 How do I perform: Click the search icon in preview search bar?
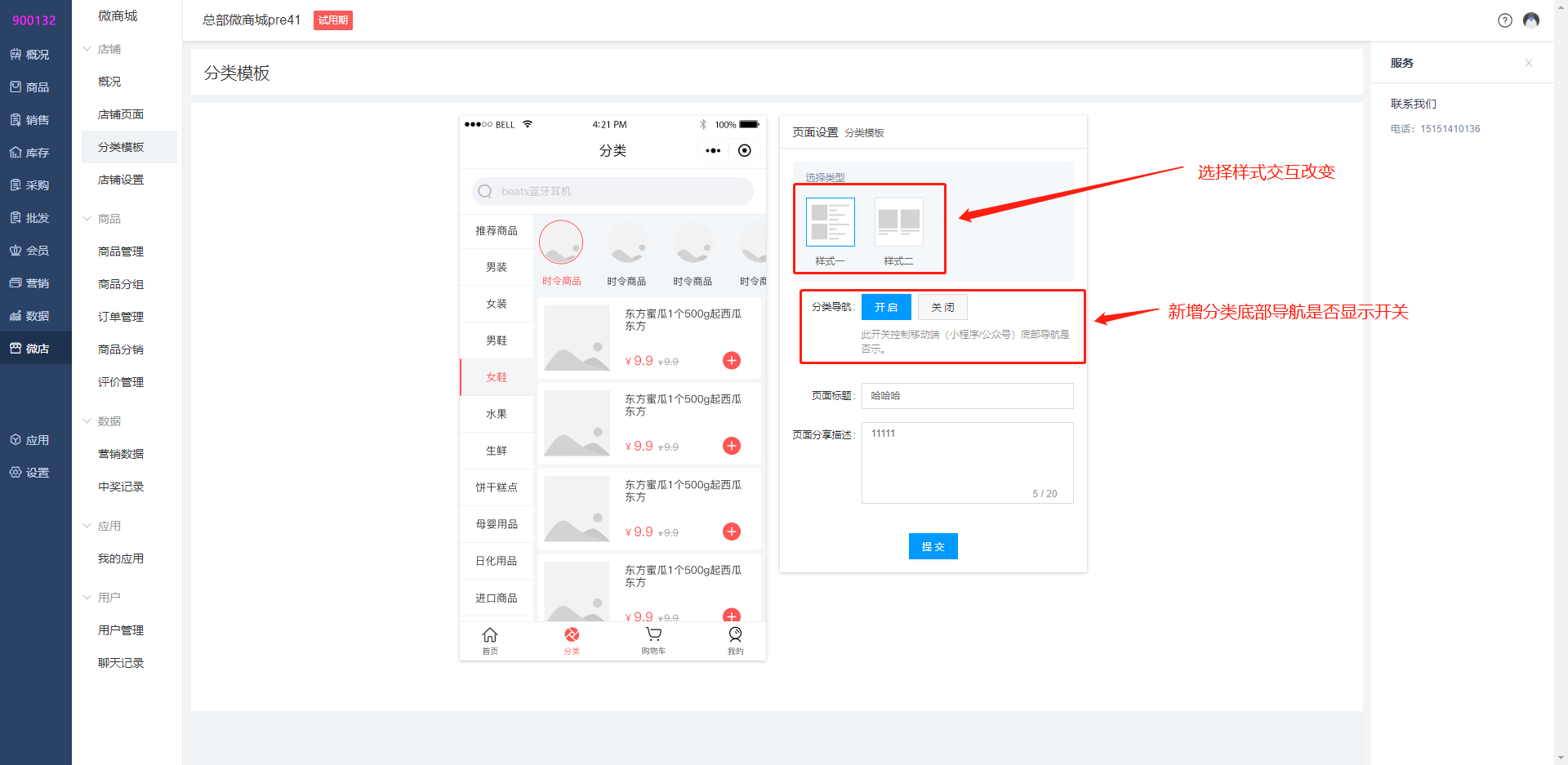tap(485, 191)
